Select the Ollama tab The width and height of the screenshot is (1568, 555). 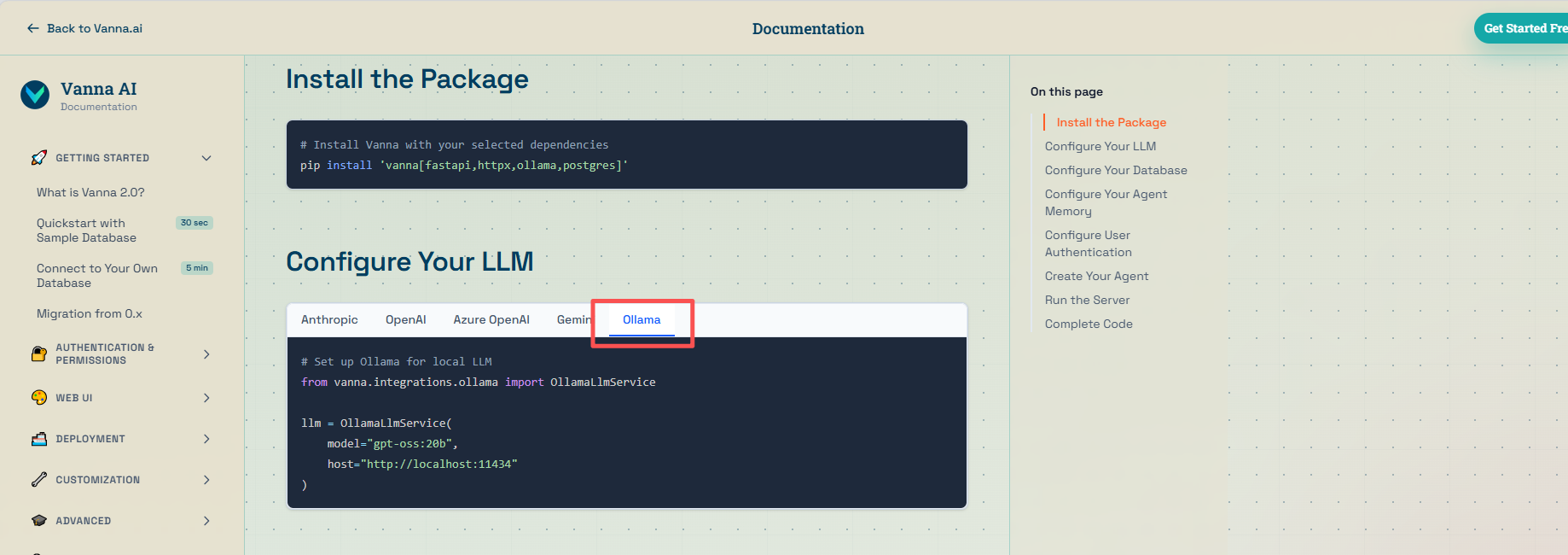click(x=642, y=319)
